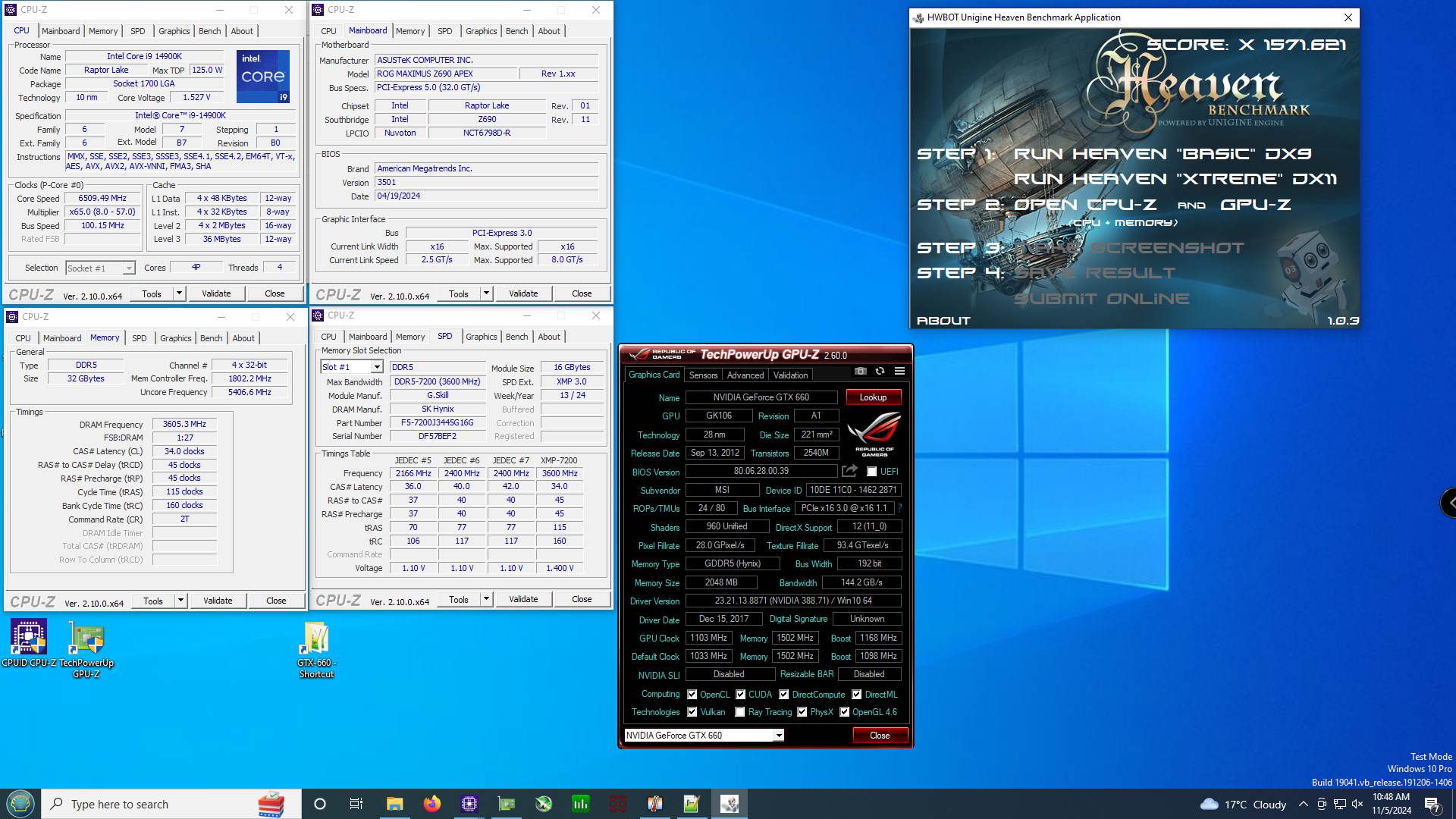Click the Lookup button in GPU-Z
The height and width of the screenshot is (819, 1456).
click(x=873, y=397)
